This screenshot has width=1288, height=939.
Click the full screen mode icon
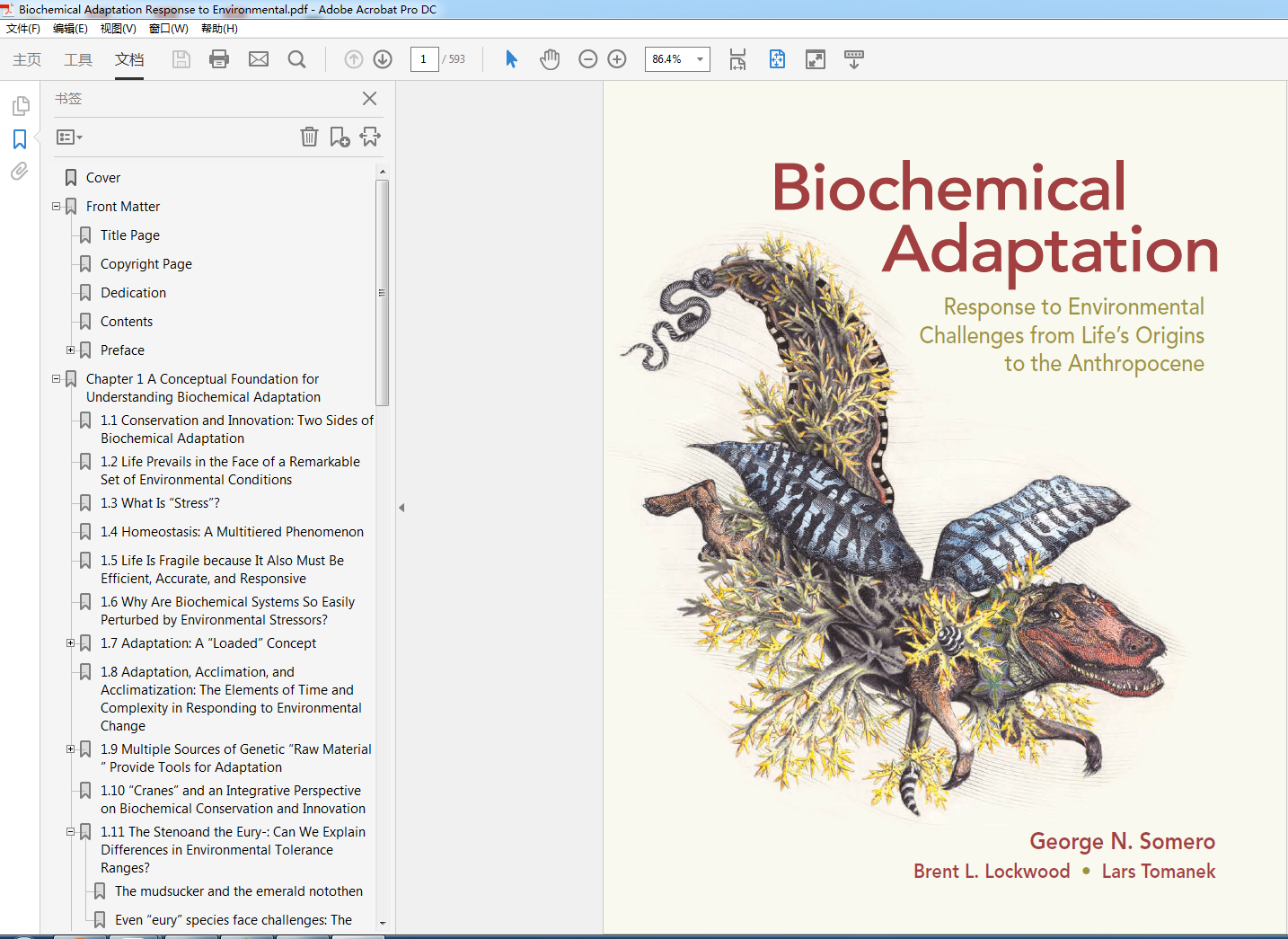click(x=816, y=59)
